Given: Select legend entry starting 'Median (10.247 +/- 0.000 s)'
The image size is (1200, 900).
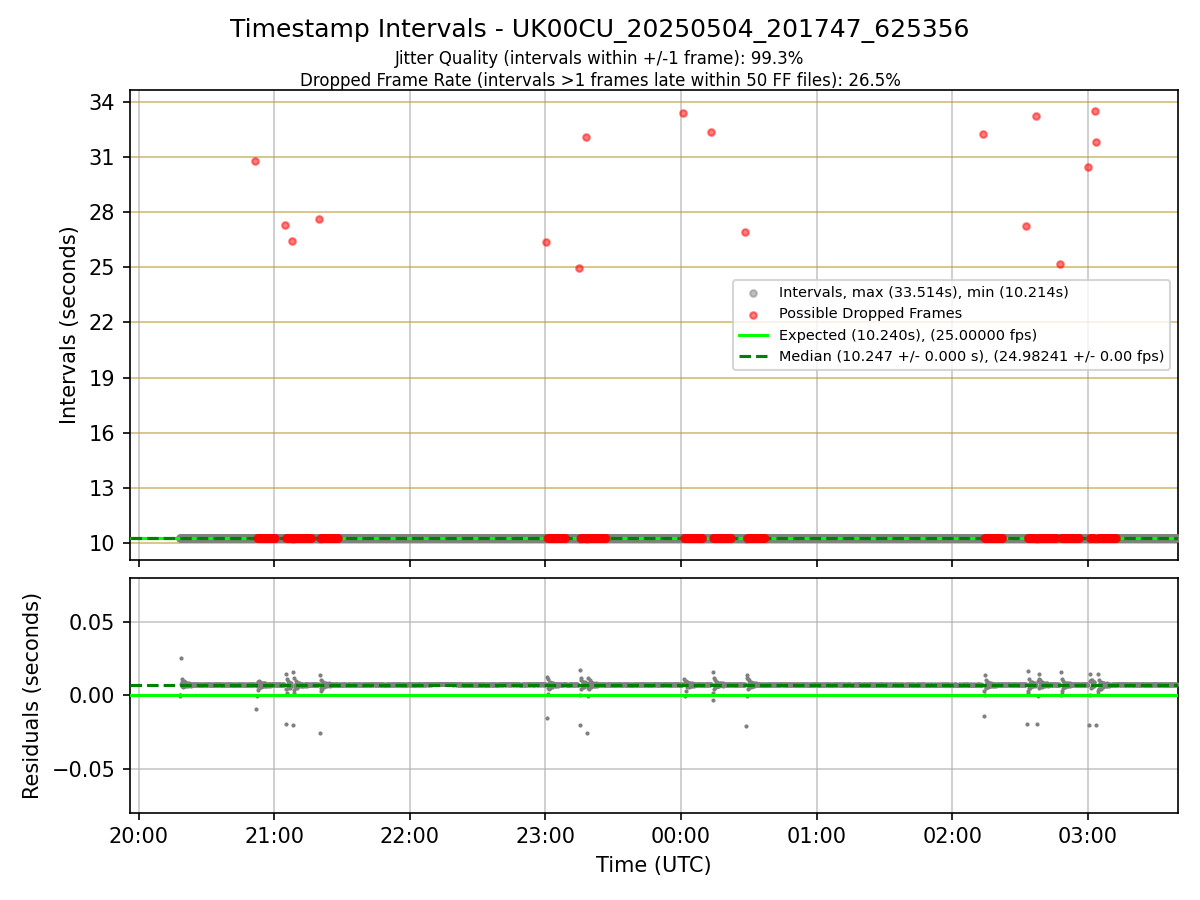Looking at the screenshot, I should pos(971,356).
